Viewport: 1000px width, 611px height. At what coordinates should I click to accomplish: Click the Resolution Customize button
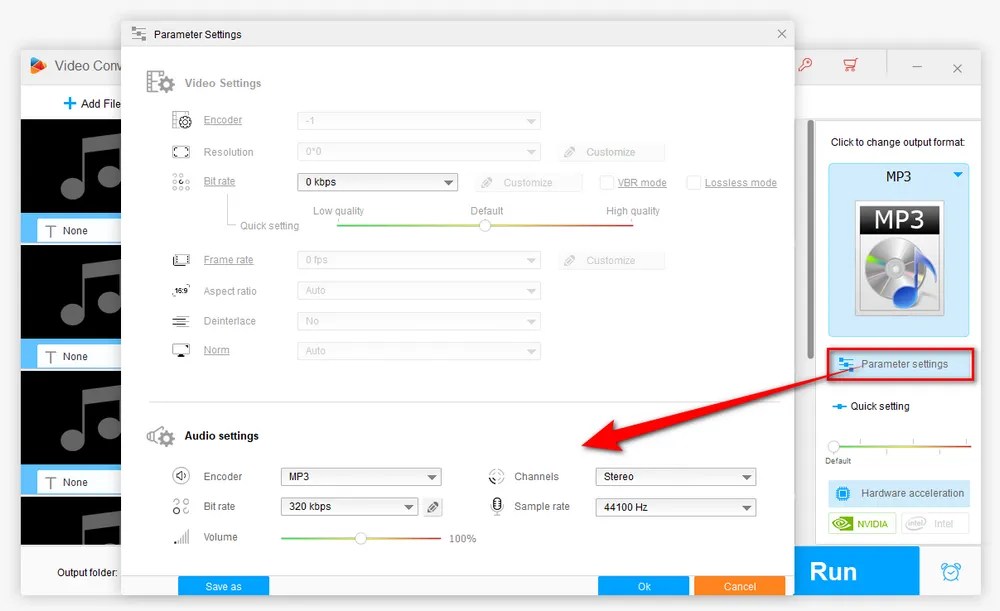click(612, 152)
